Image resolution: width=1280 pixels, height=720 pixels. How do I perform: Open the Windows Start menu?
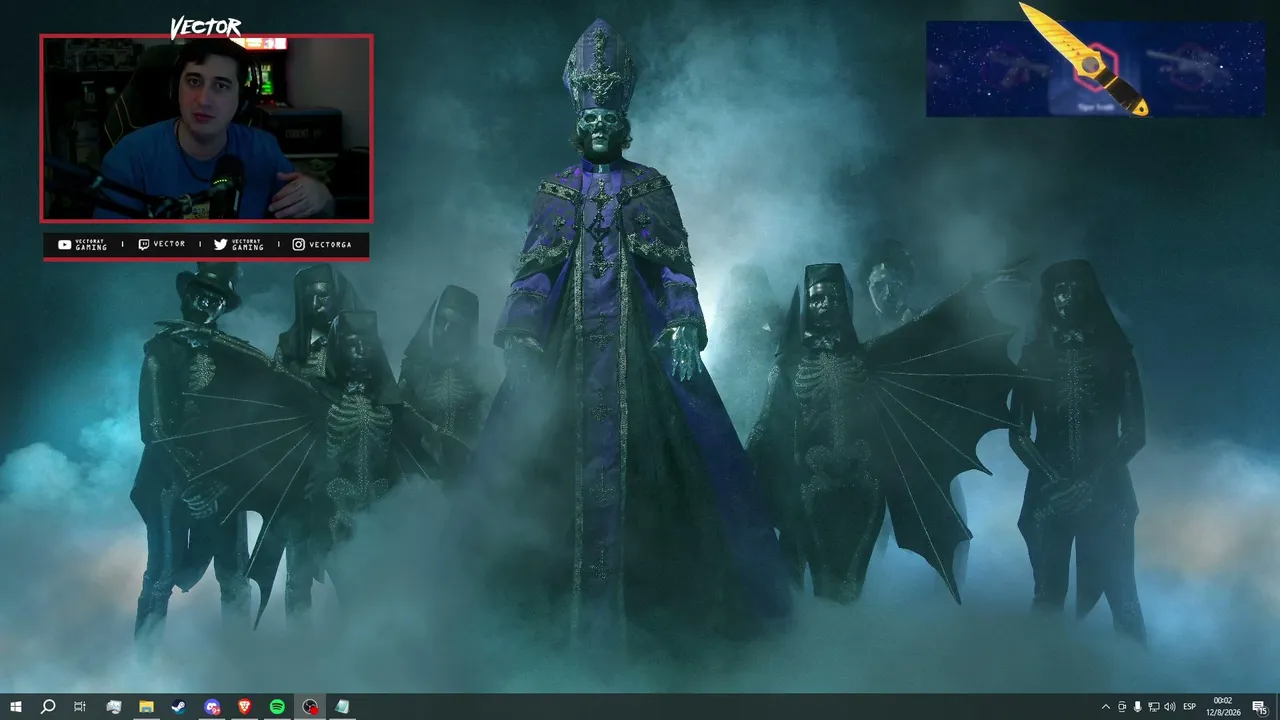pyautogui.click(x=16, y=707)
